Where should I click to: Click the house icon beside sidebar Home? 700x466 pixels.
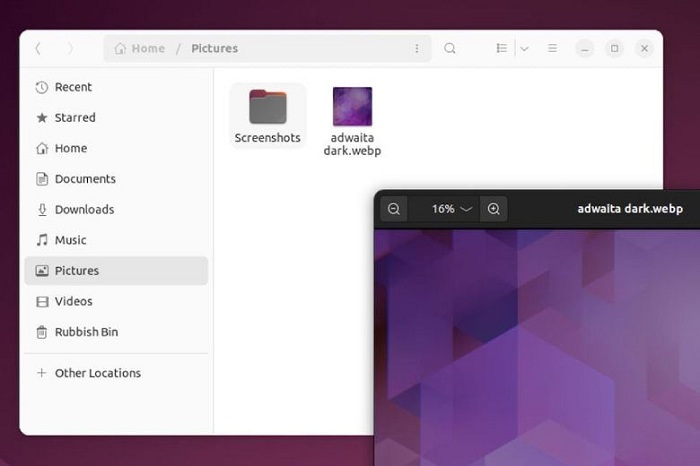tap(42, 148)
